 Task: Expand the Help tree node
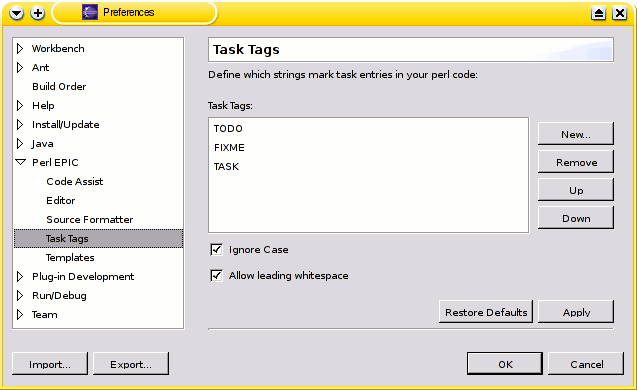pyautogui.click(x=20, y=106)
